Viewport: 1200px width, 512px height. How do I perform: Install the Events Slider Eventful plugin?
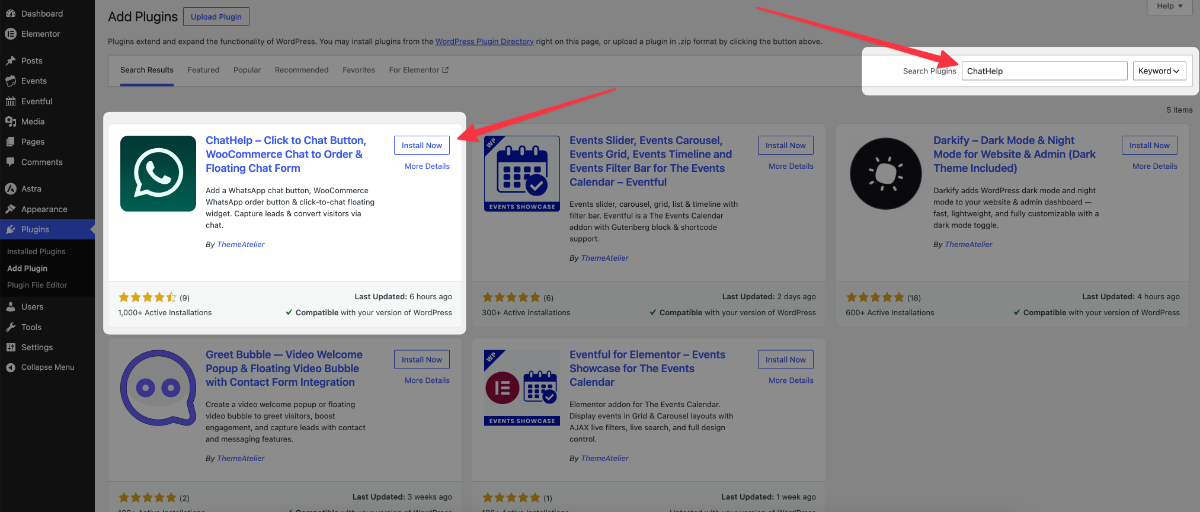786,145
